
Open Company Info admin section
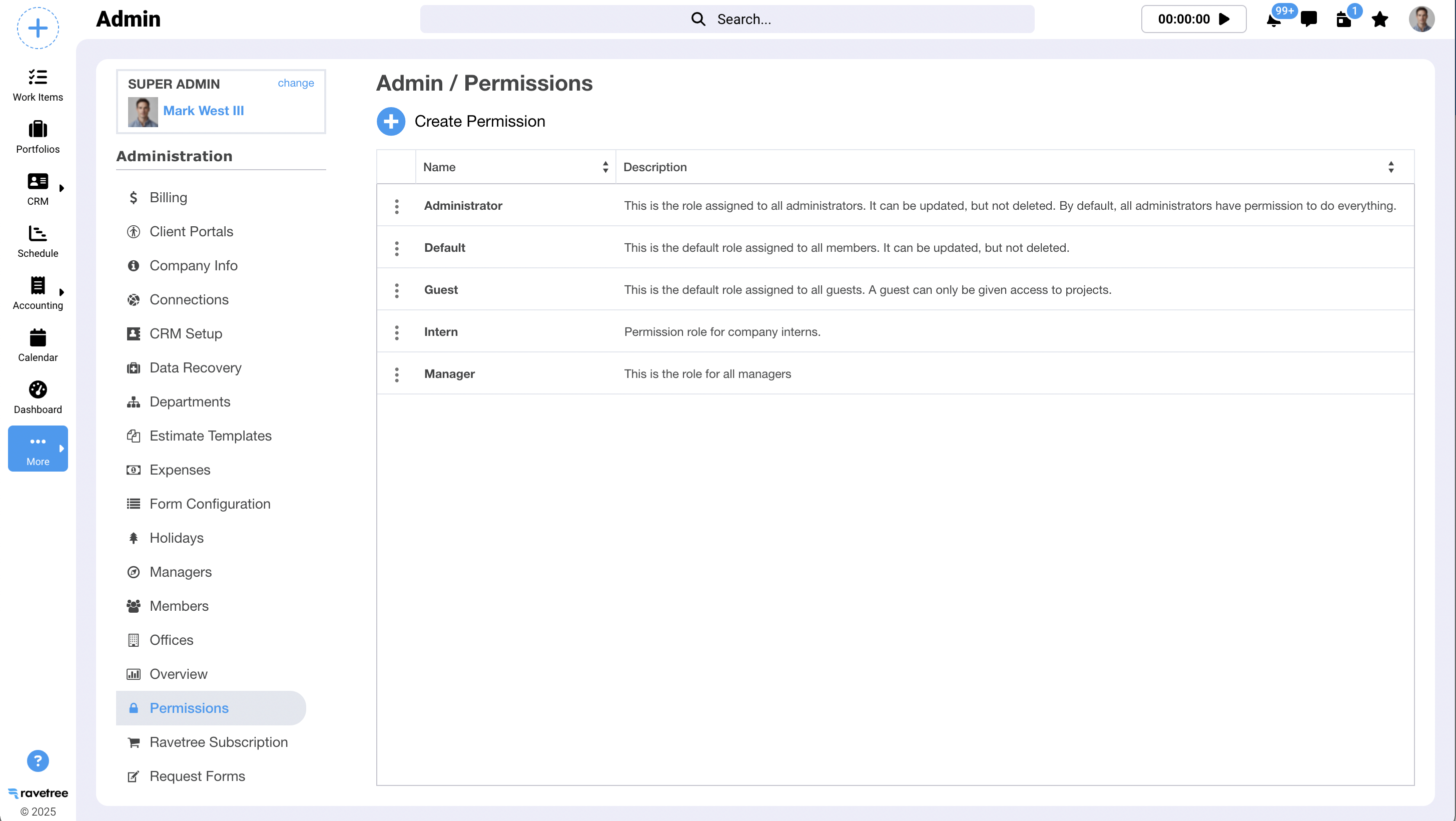point(193,265)
